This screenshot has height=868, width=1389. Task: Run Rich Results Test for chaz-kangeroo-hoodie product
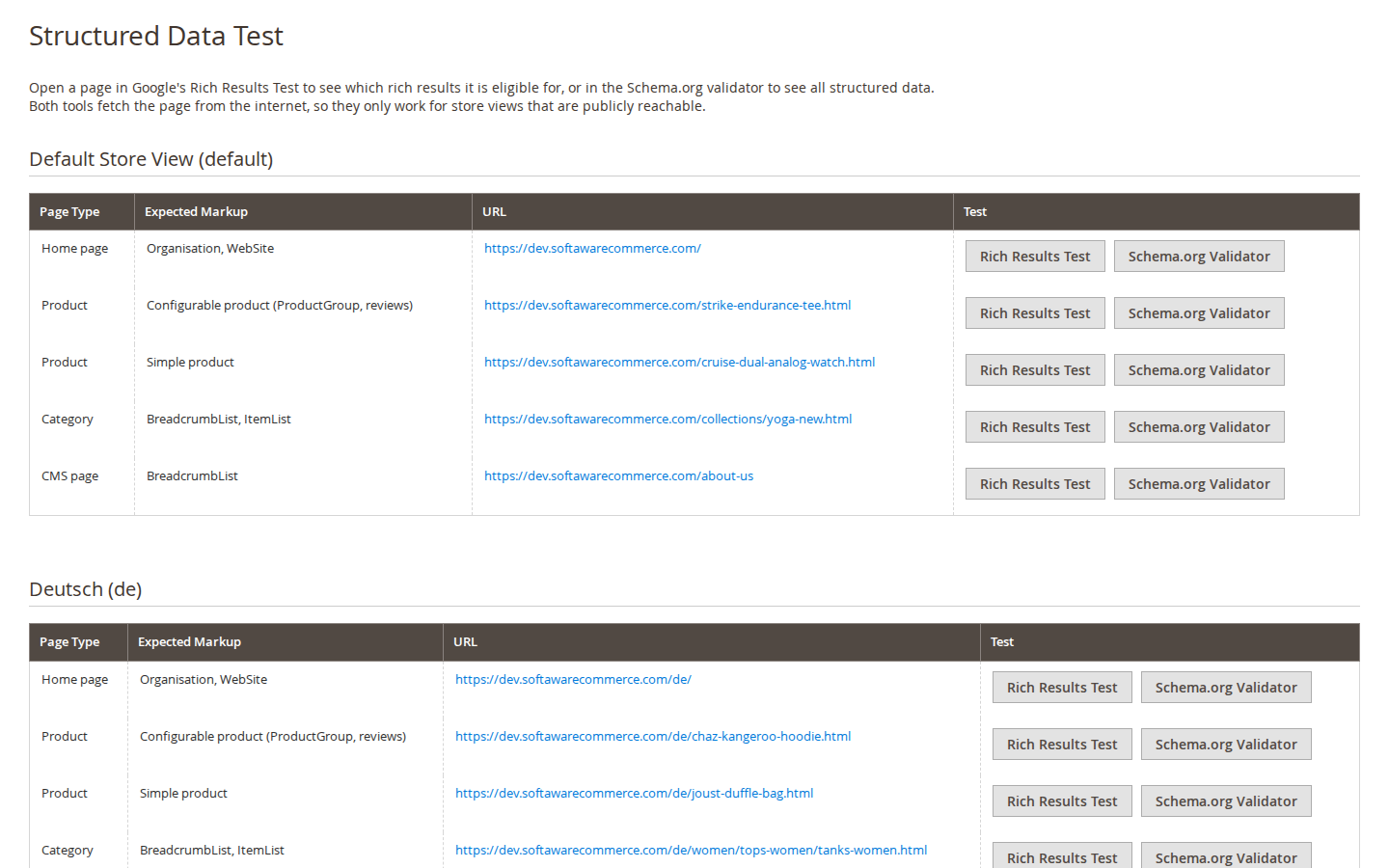[x=1062, y=745]
